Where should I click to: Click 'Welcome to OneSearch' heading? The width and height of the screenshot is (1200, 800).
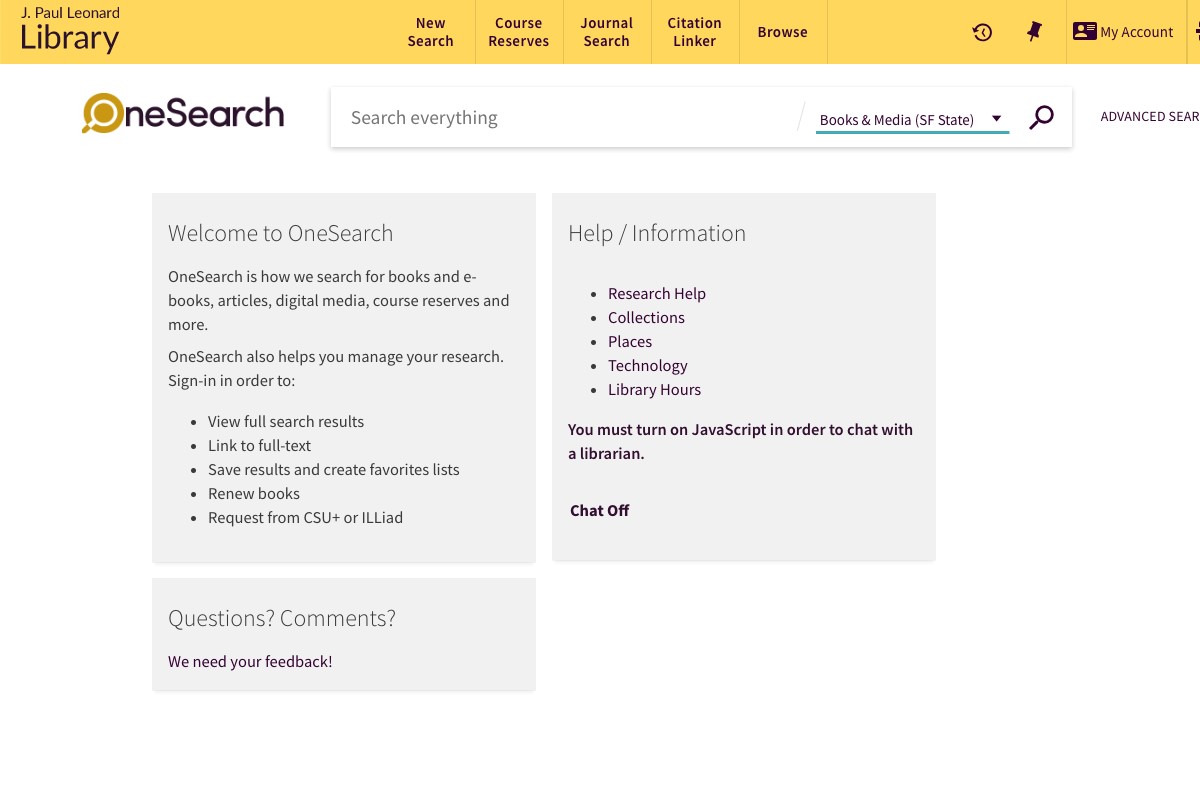tap(281, 233)
